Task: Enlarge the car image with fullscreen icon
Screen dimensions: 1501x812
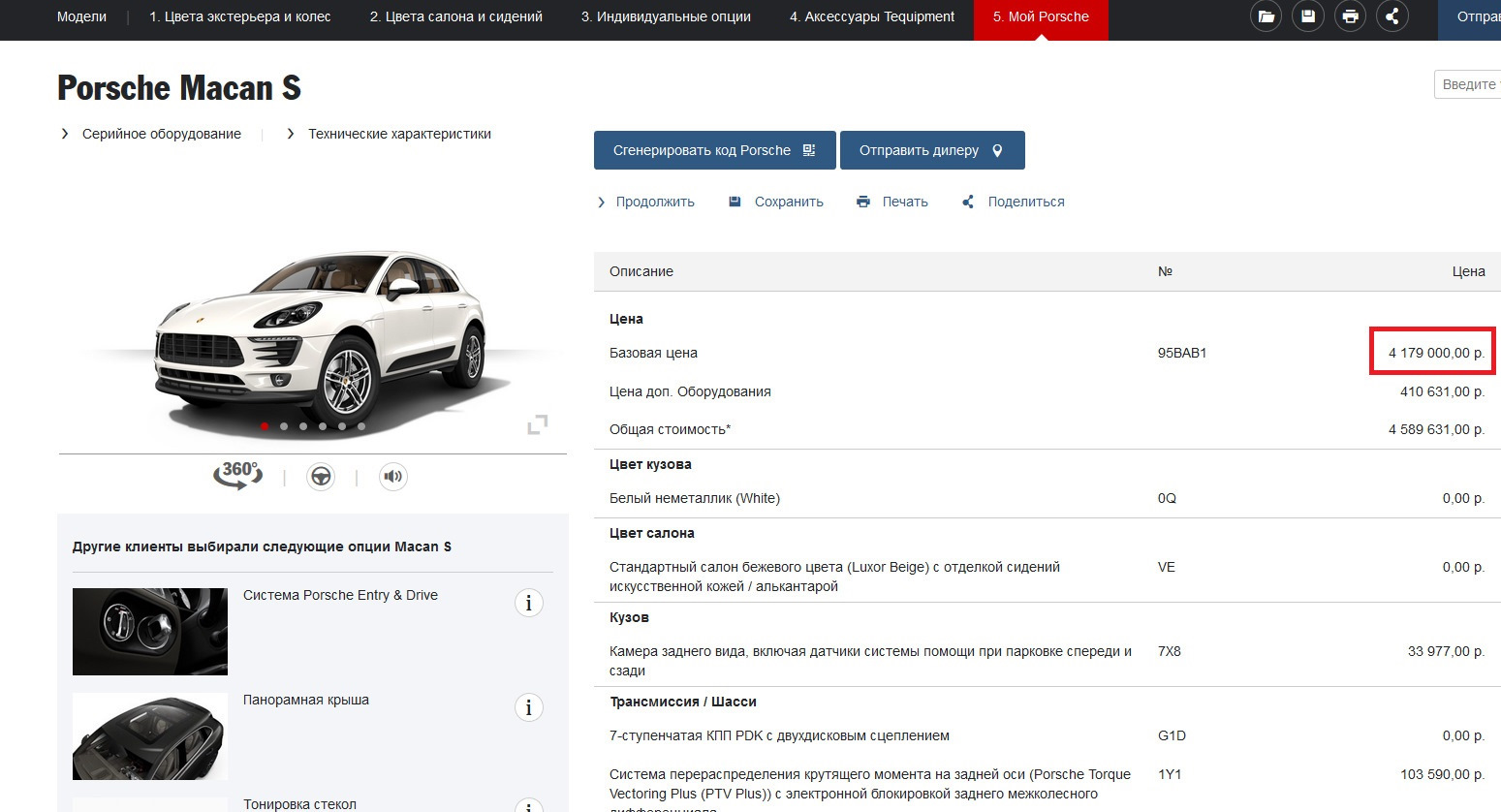Action: [538, 424]
